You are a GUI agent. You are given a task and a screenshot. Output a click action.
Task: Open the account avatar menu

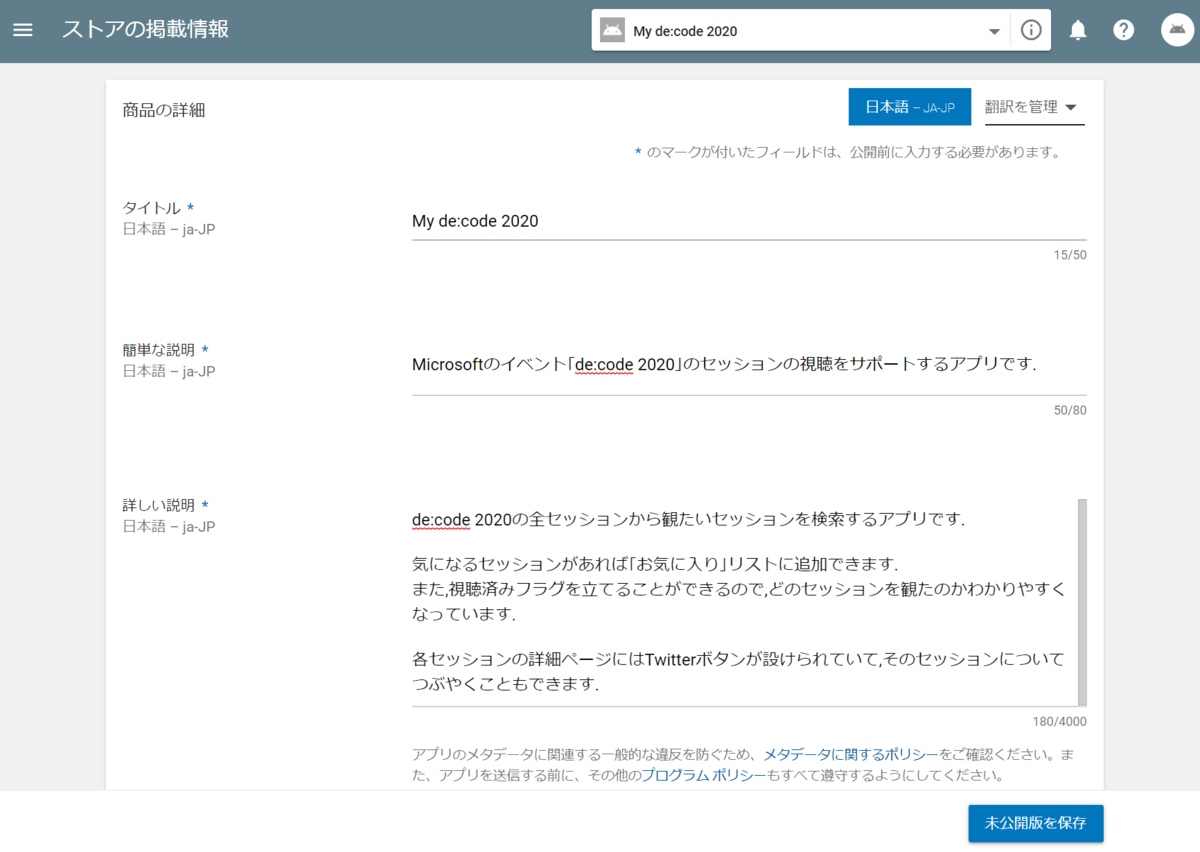pos(1177,30)
